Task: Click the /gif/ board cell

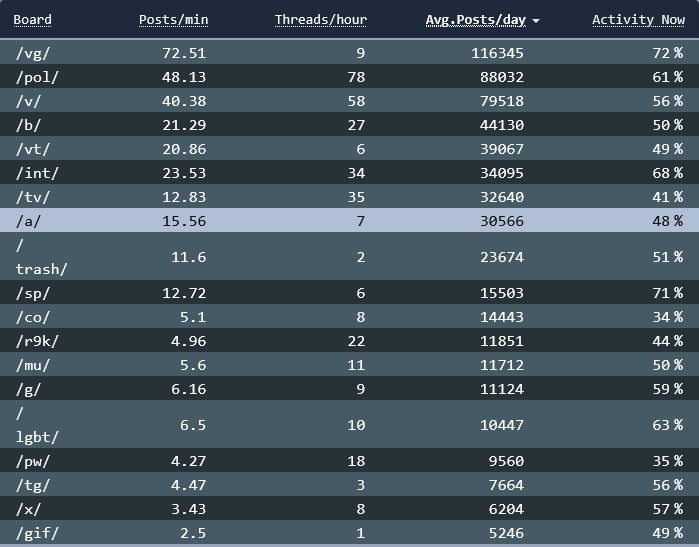Action: click(x=37, y=534)
